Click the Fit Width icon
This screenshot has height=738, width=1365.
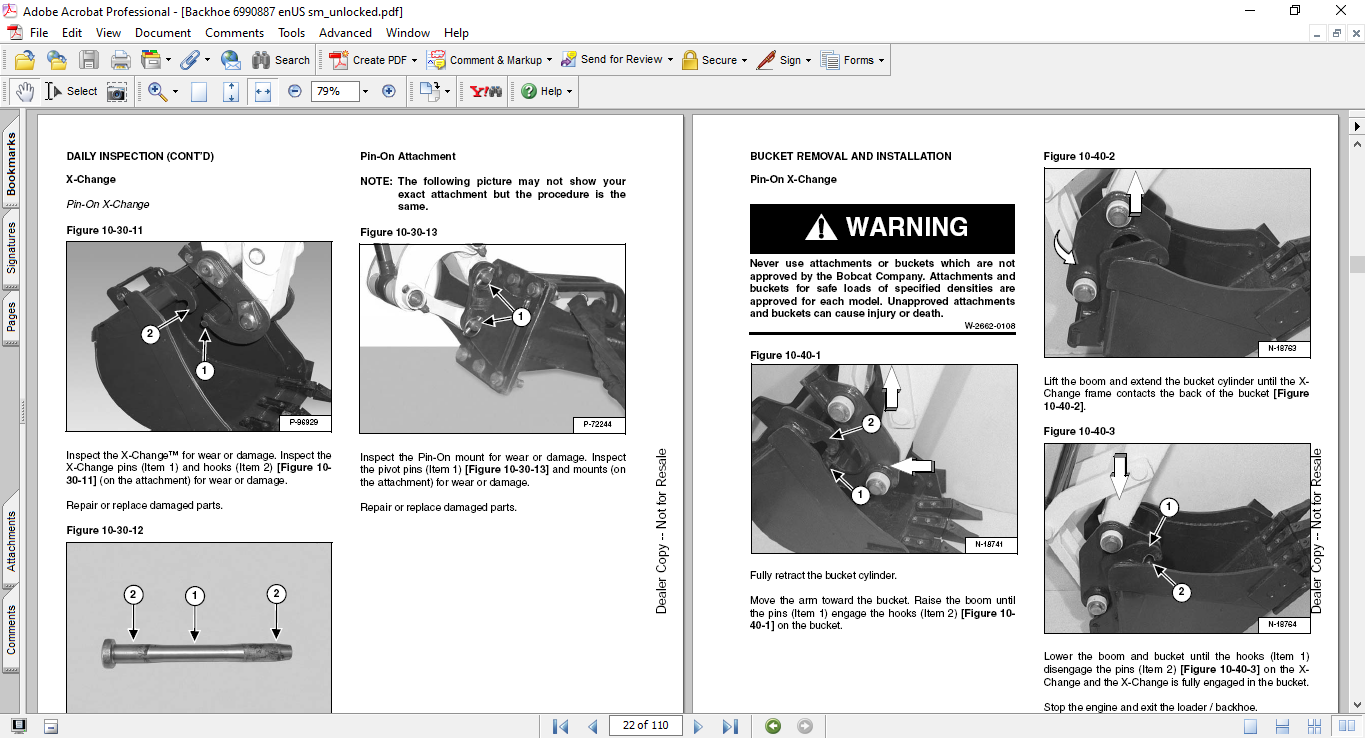pyautogui.click(x=263, y=91)
